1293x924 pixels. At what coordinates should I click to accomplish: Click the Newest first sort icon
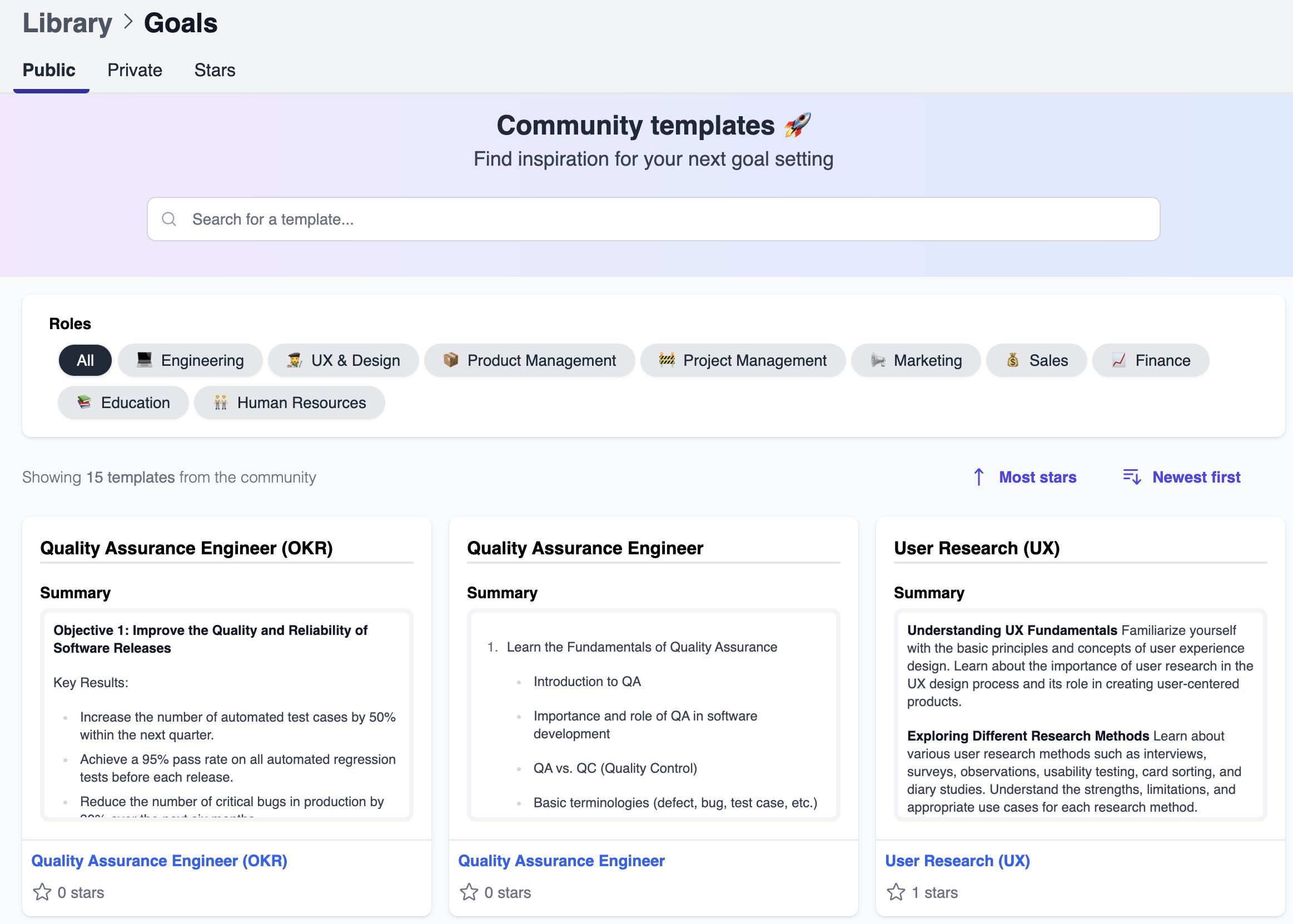click(1131, 477)
